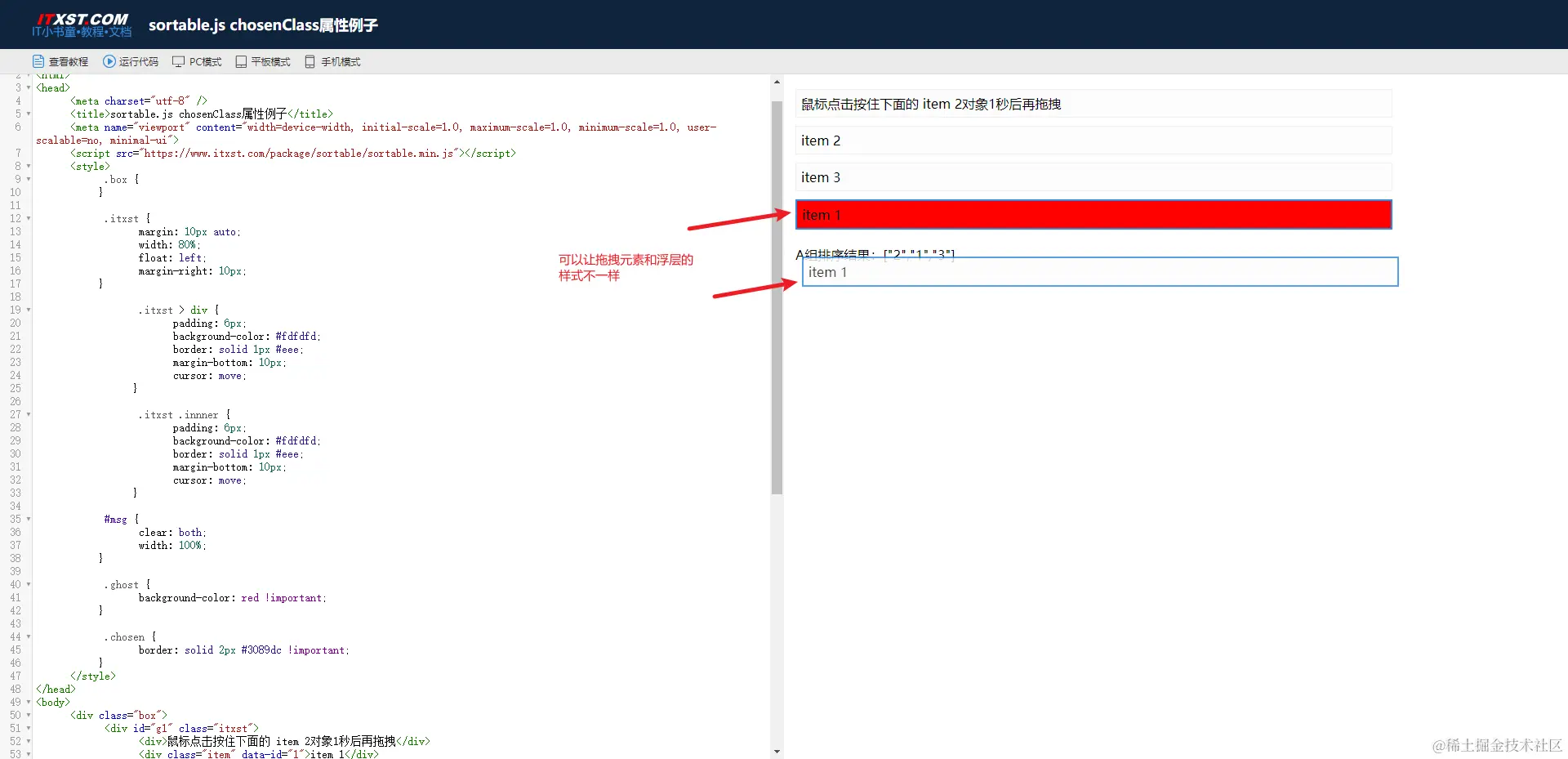Switch preview to PC模式

point(197,61)
